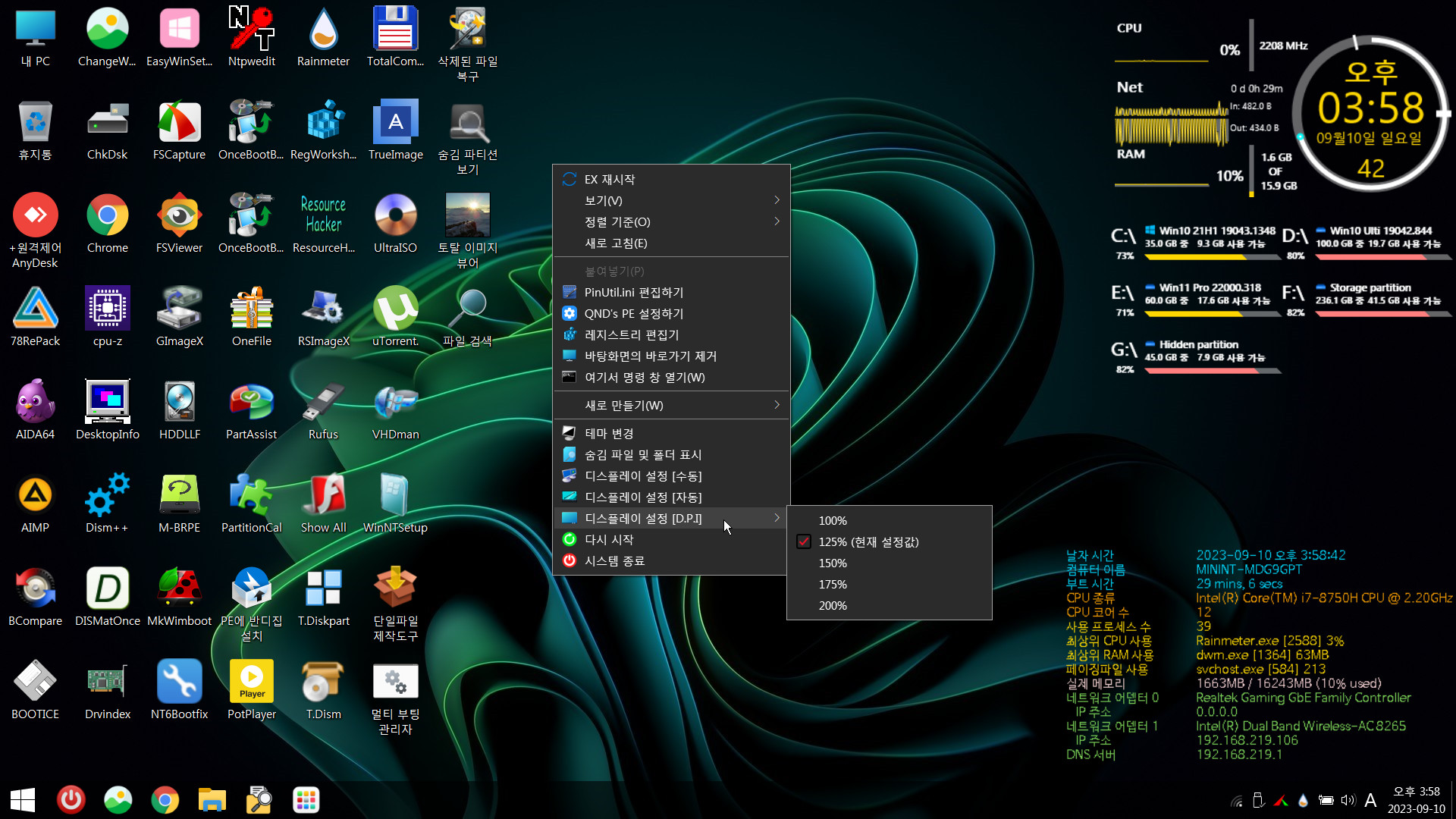
Task: Open TotalCommander desktop shortcut
Action: pos(395,36)
